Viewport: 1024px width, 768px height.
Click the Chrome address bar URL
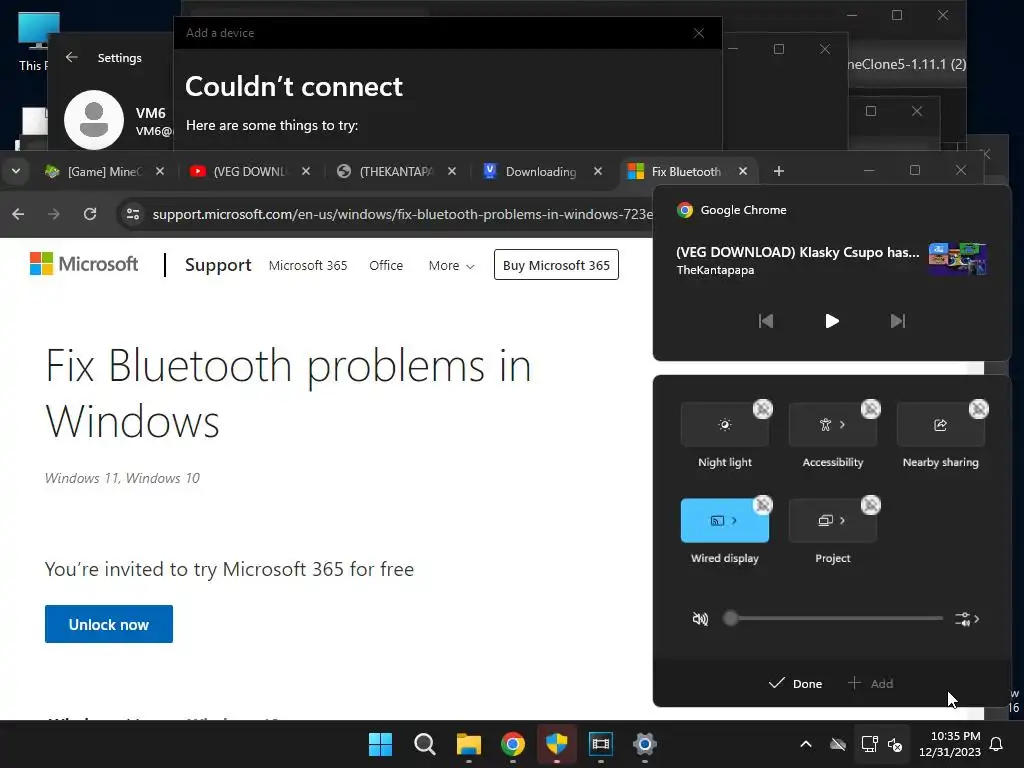402,214
